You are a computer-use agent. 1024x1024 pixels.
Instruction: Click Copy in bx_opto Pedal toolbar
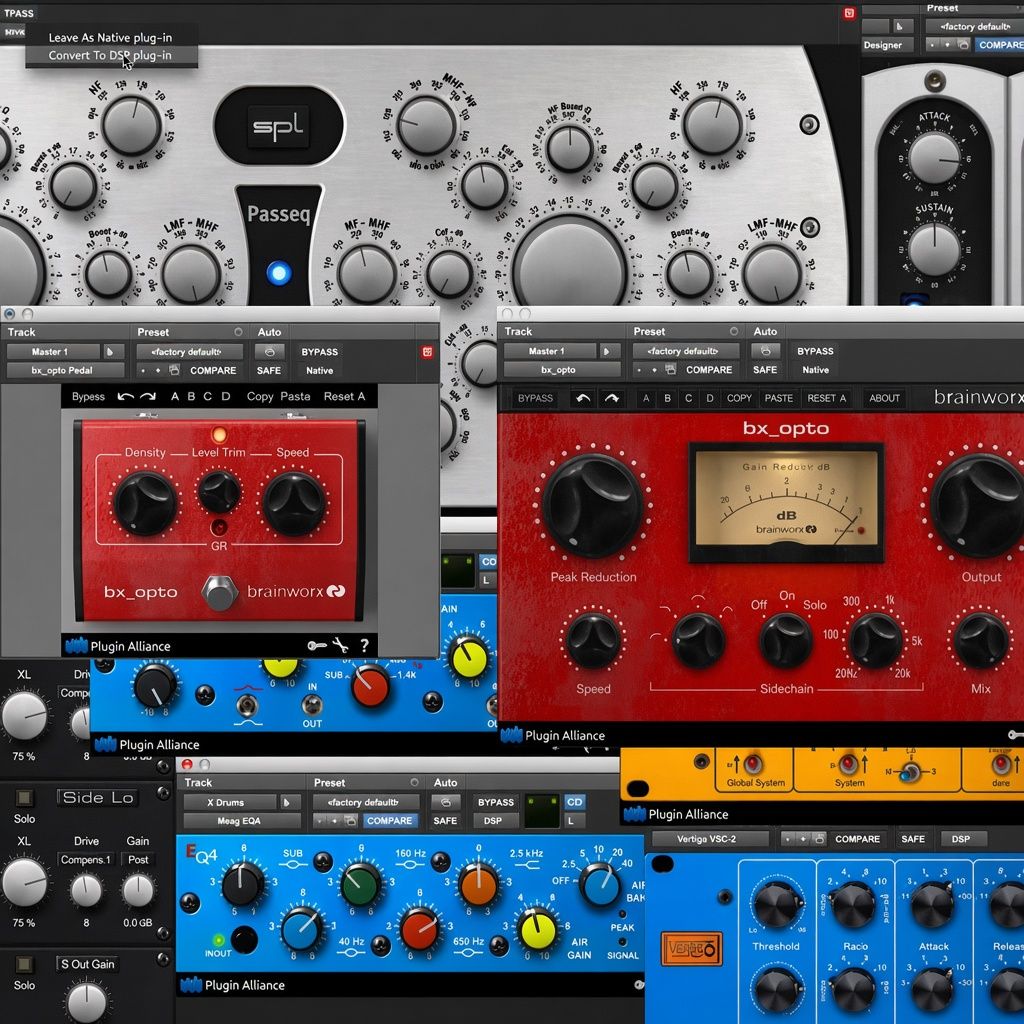[260, 396]
